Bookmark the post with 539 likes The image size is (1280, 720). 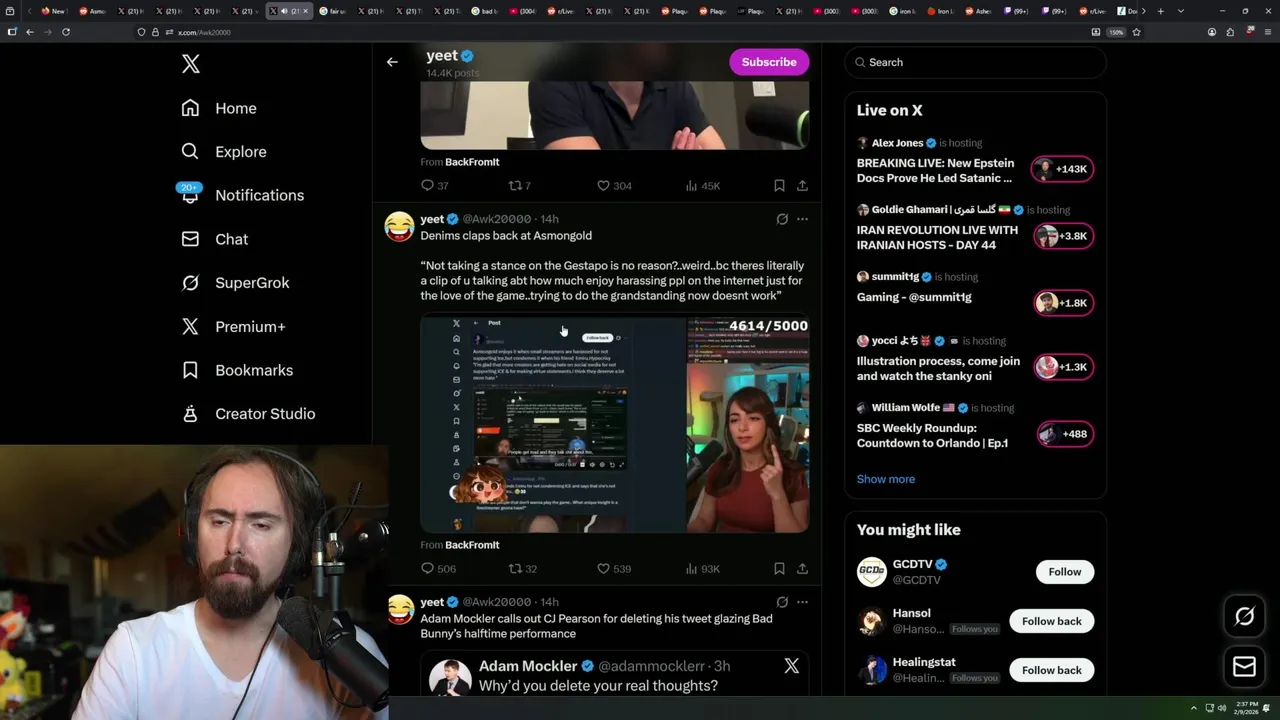(x=779, y=569)
